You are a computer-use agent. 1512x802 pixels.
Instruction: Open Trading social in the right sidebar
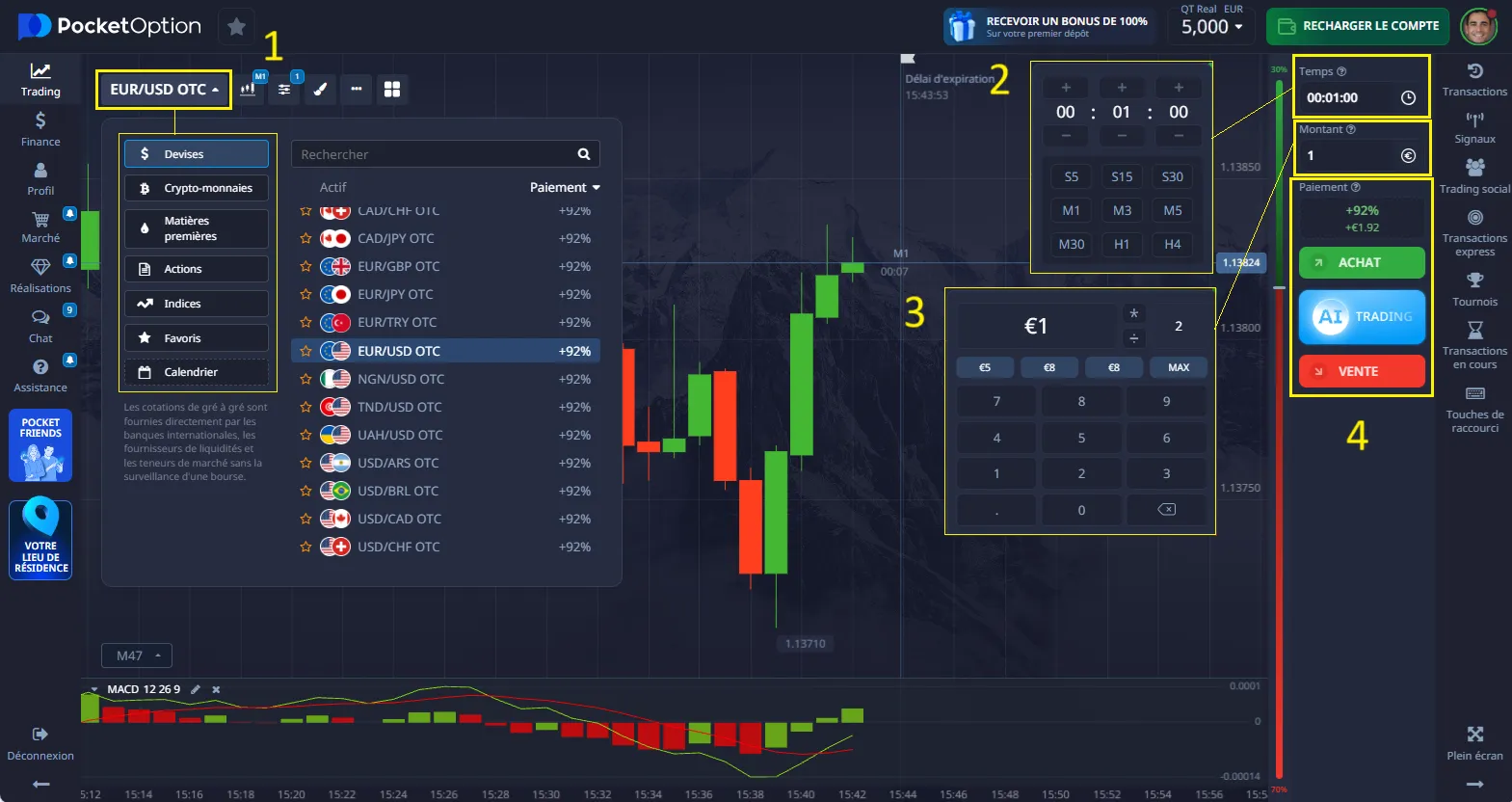tap(1474, 177)
